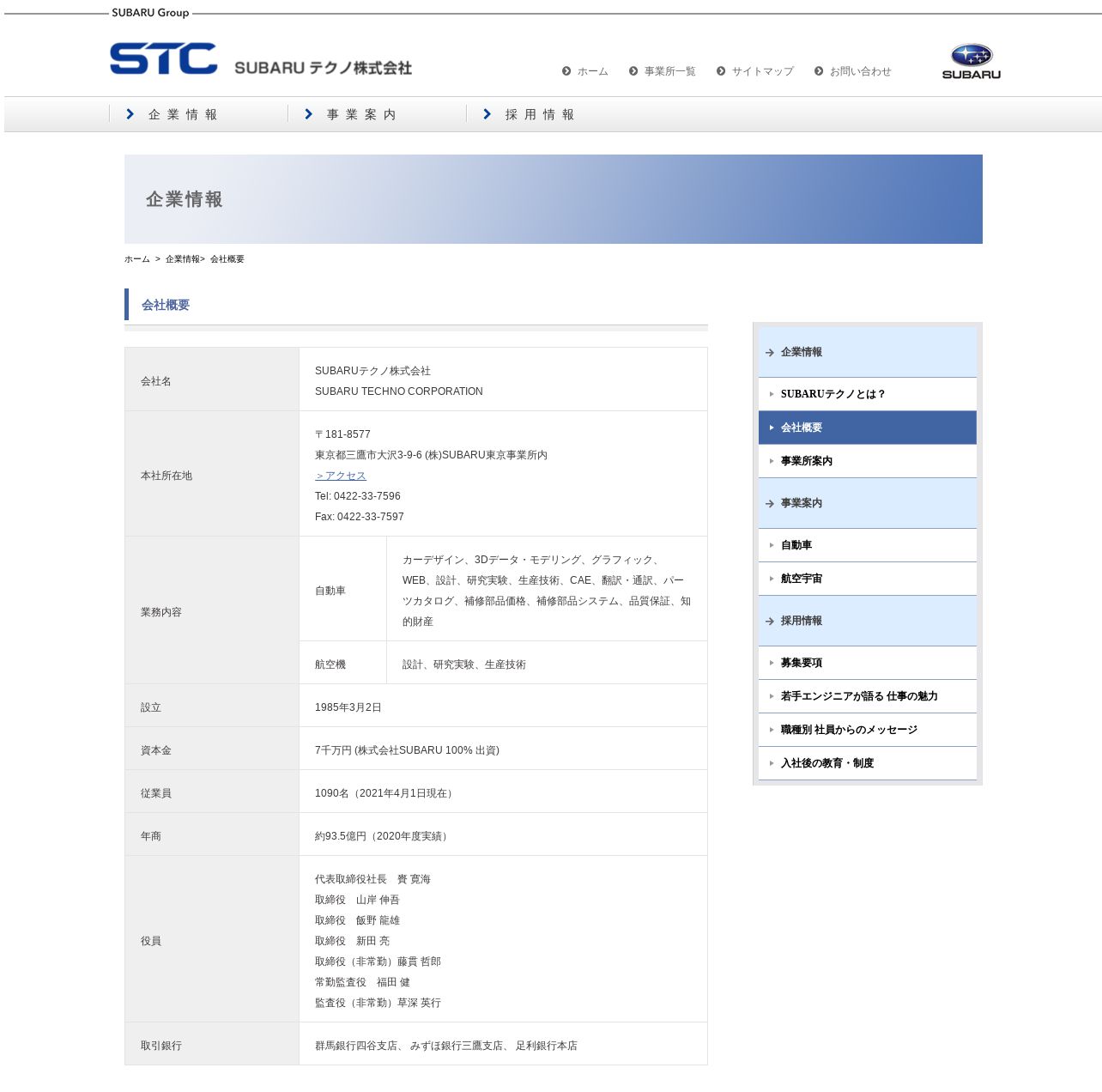Click triangle bullet beside SUBARUテクノとは？
Screen dimensions: 1102x1092
[772, 394]
